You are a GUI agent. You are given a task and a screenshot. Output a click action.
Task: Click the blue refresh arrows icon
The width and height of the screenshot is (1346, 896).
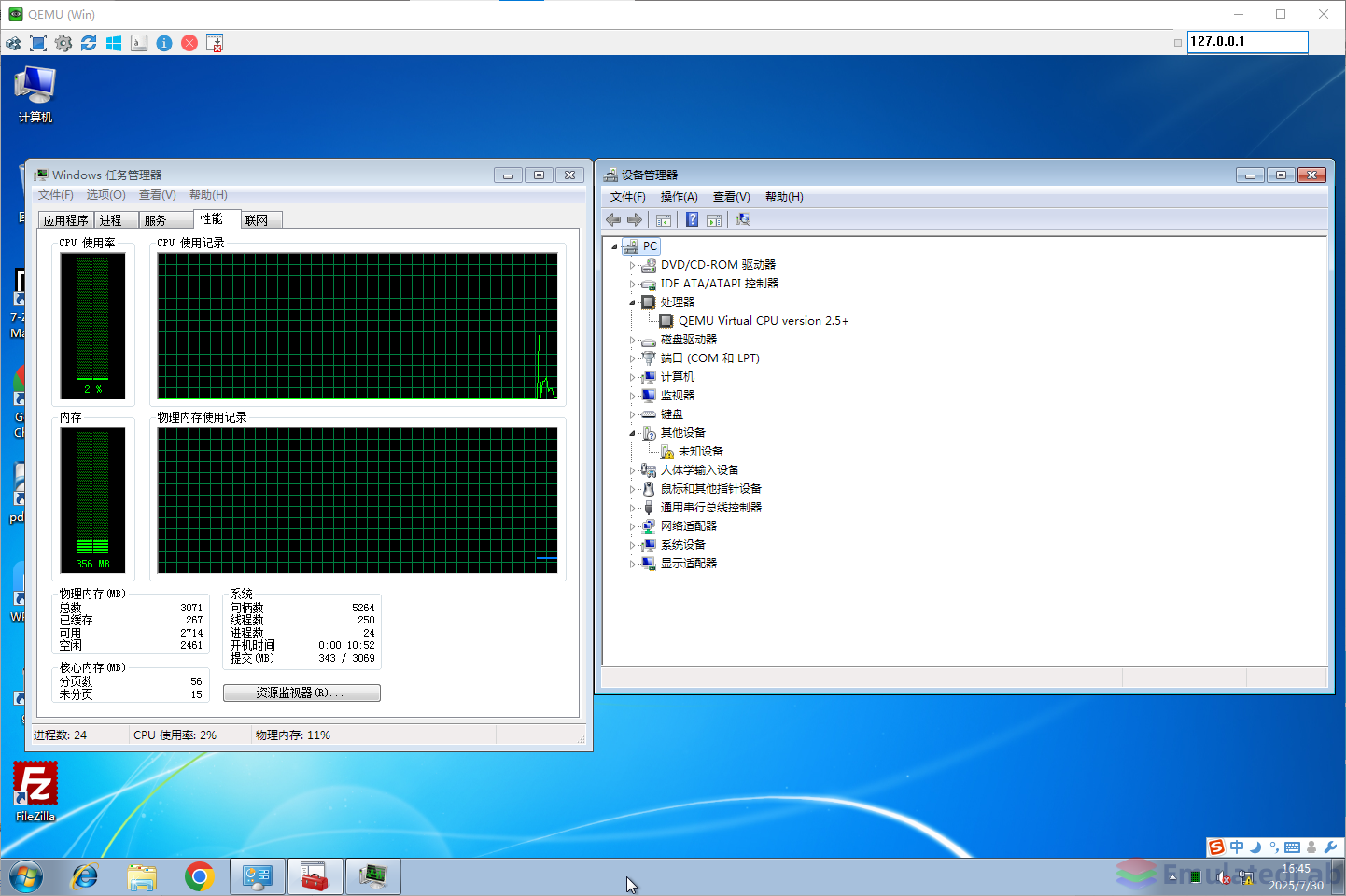(89, 43)
